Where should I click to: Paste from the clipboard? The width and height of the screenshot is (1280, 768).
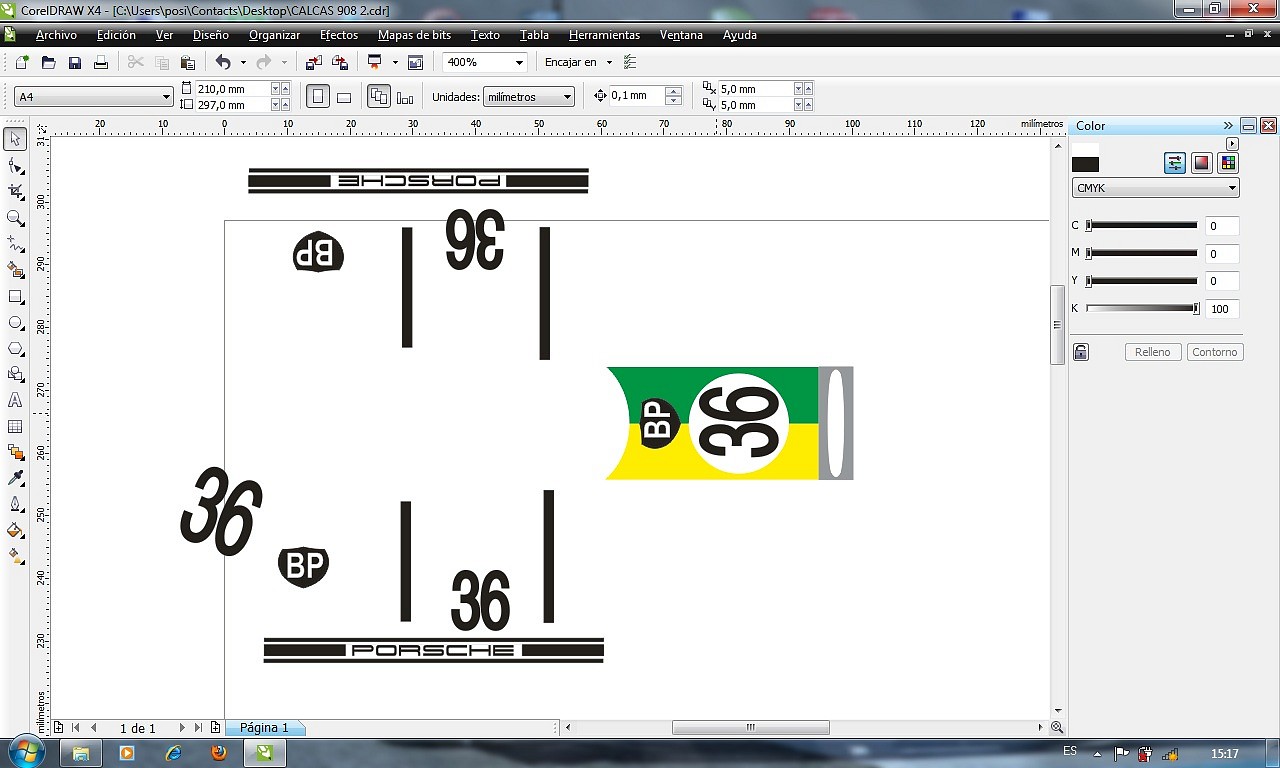click(x=187, y=62)
